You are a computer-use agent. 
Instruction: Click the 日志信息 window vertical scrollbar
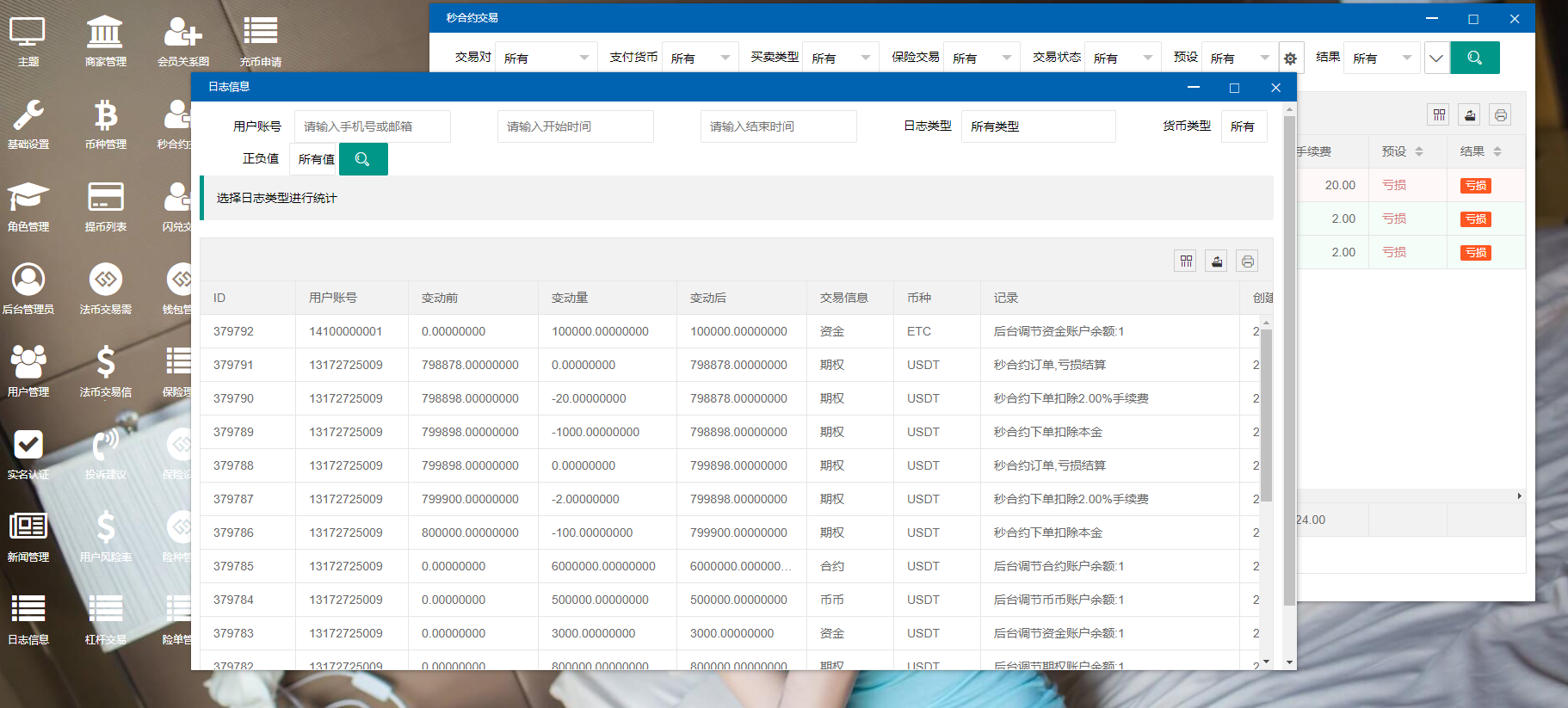coord(1289,361)
